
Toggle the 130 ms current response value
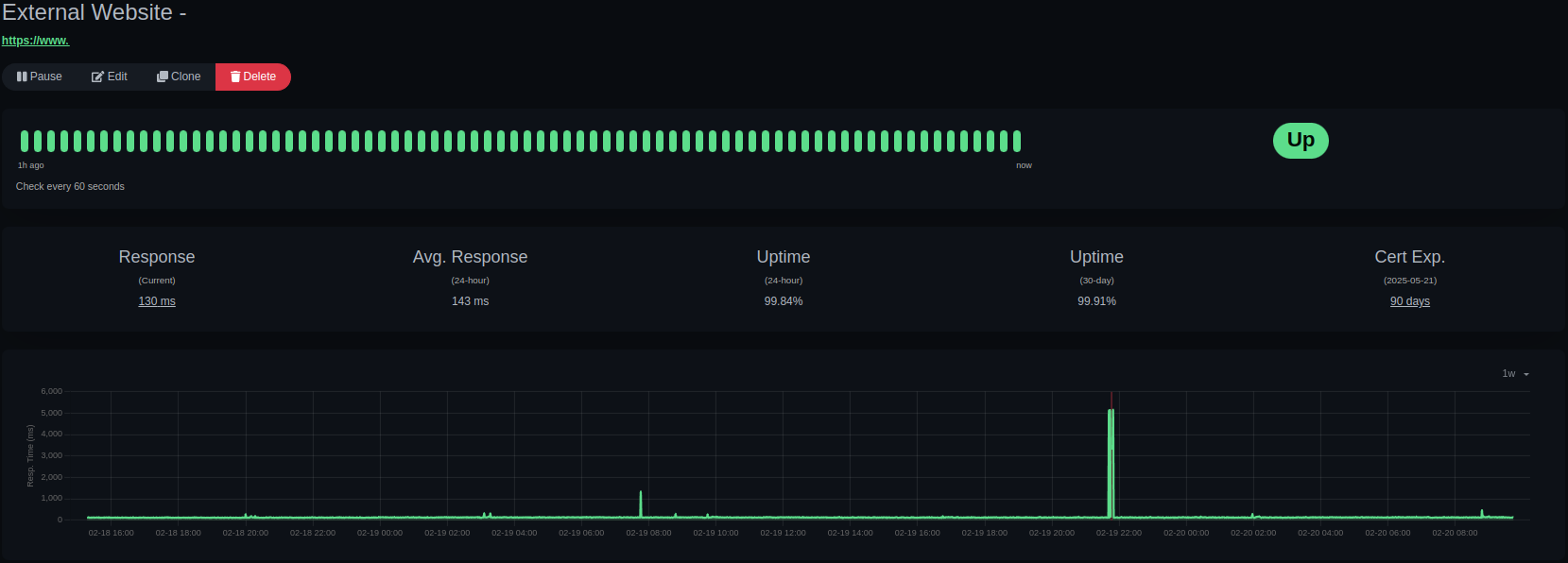157,301
